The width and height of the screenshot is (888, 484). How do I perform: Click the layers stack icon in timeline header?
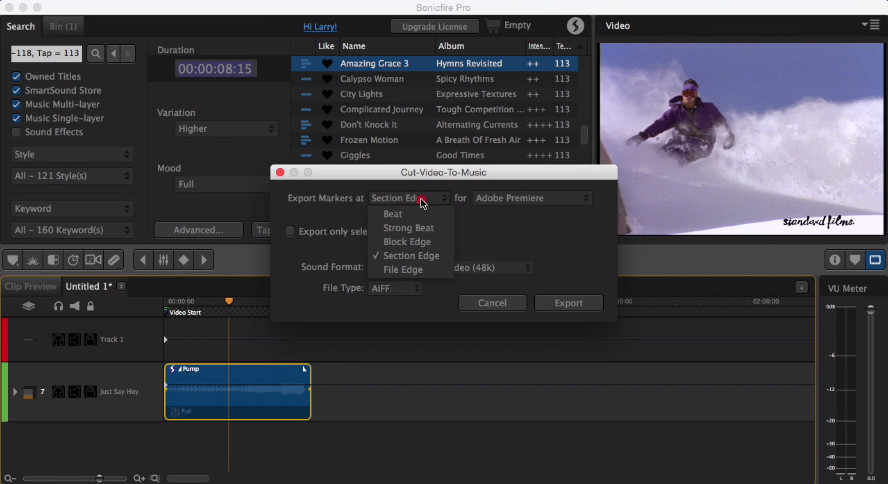coord(28,306)
